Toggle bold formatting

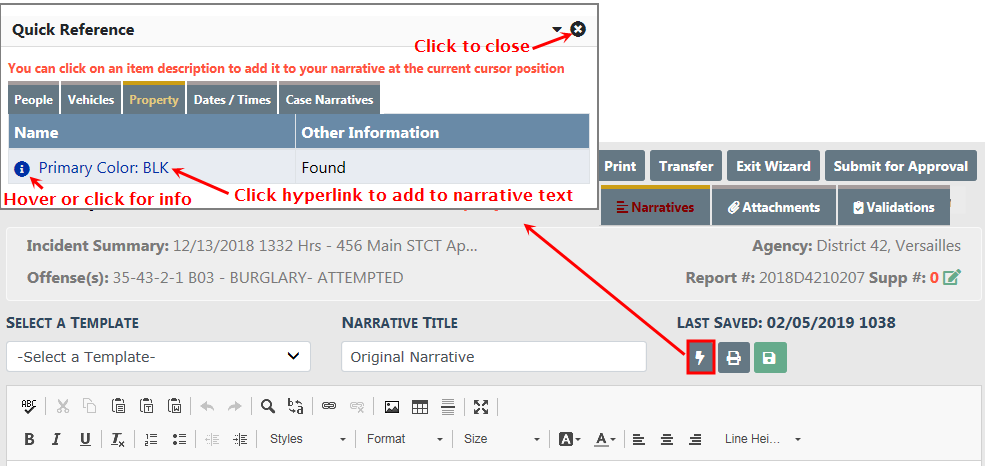(x=29, y=439)
